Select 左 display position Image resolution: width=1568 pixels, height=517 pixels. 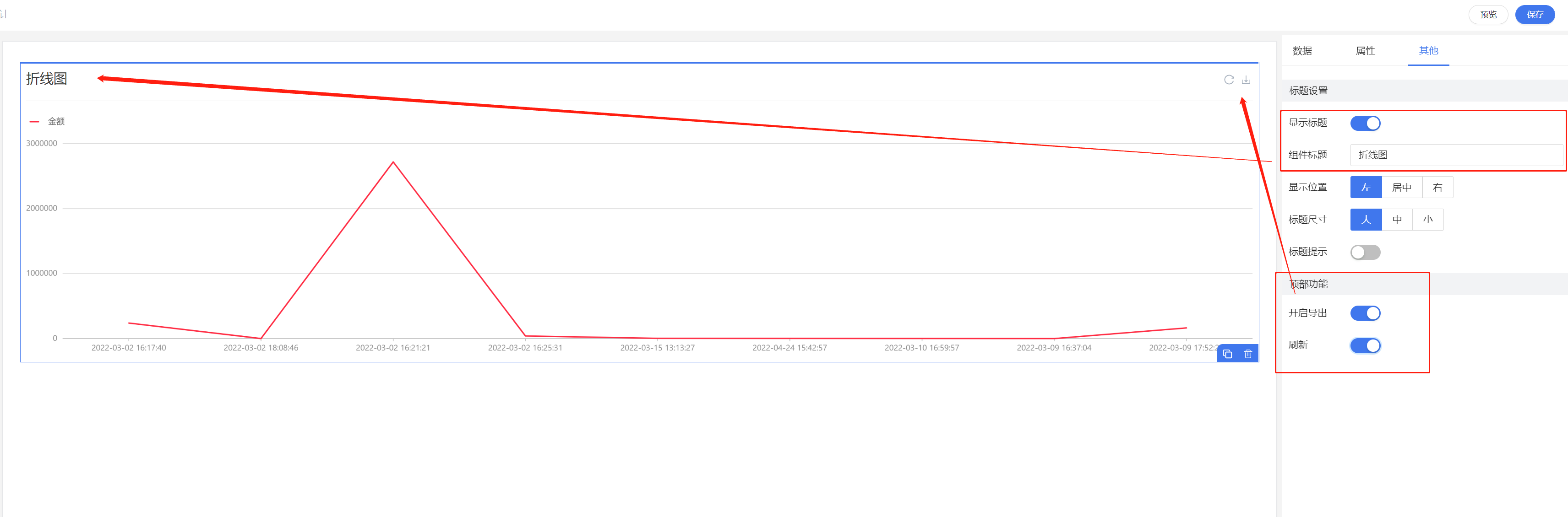1365,187
